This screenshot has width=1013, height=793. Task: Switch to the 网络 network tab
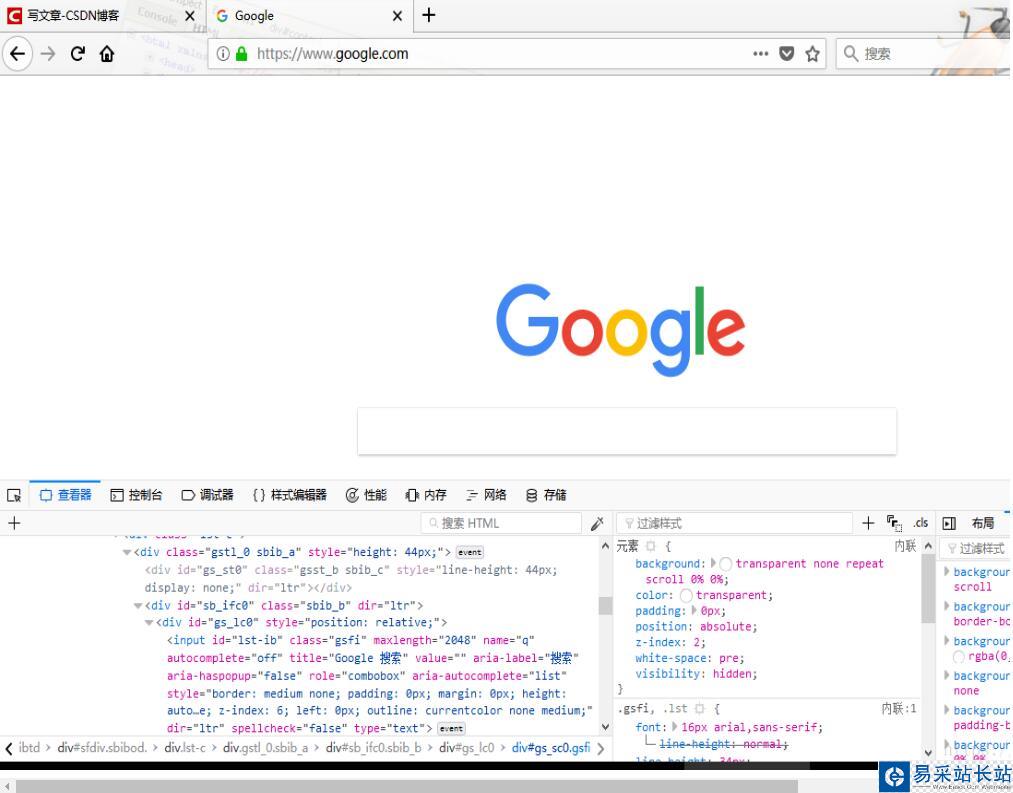click(486, 495)
